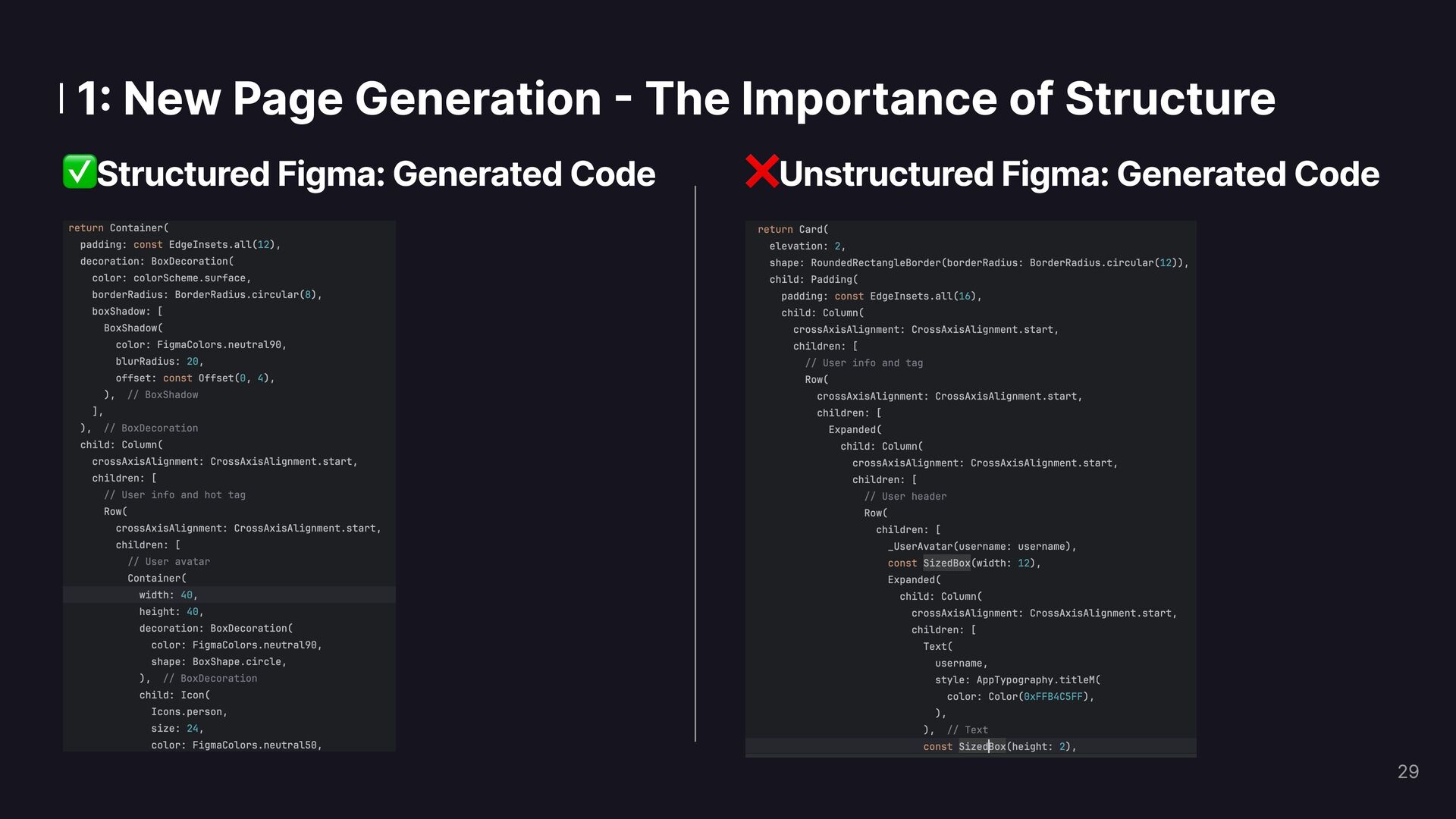This screenshot has width=1456, height=819.
Task: Click the "return Container(" line in left snippet
Action: coord(119,228)
